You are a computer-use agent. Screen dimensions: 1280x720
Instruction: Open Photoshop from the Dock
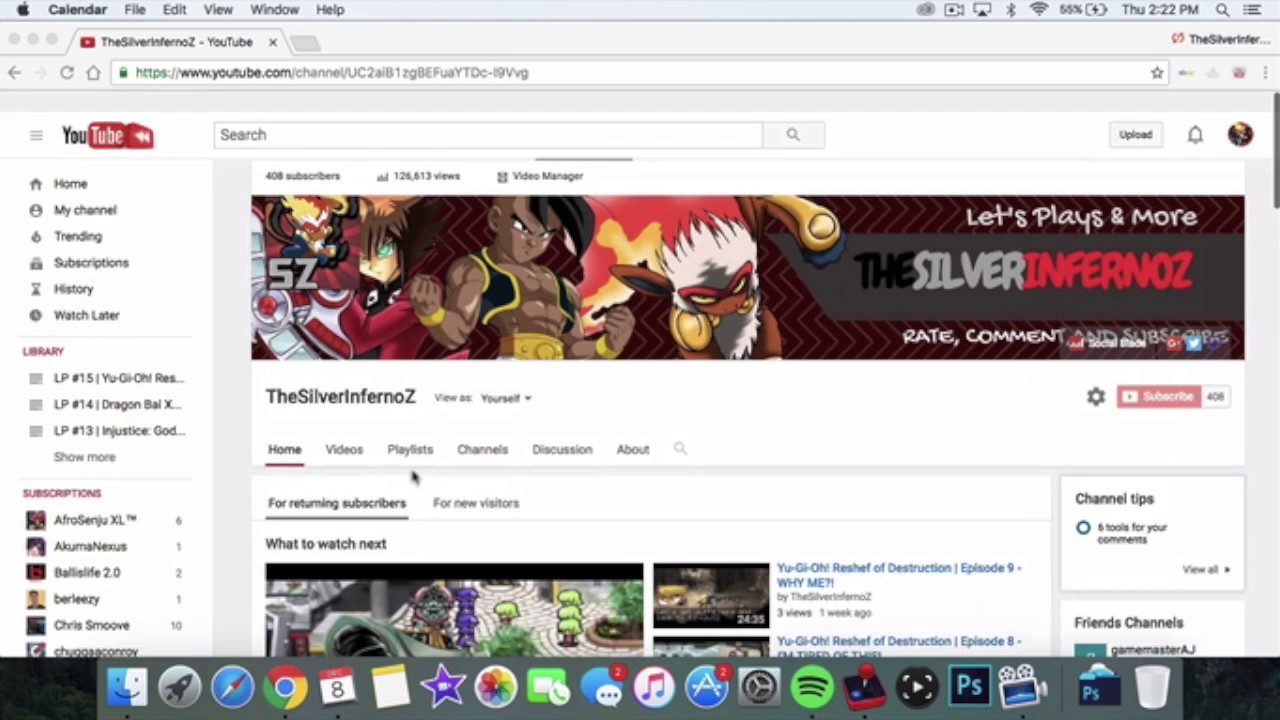pos(969,688)
